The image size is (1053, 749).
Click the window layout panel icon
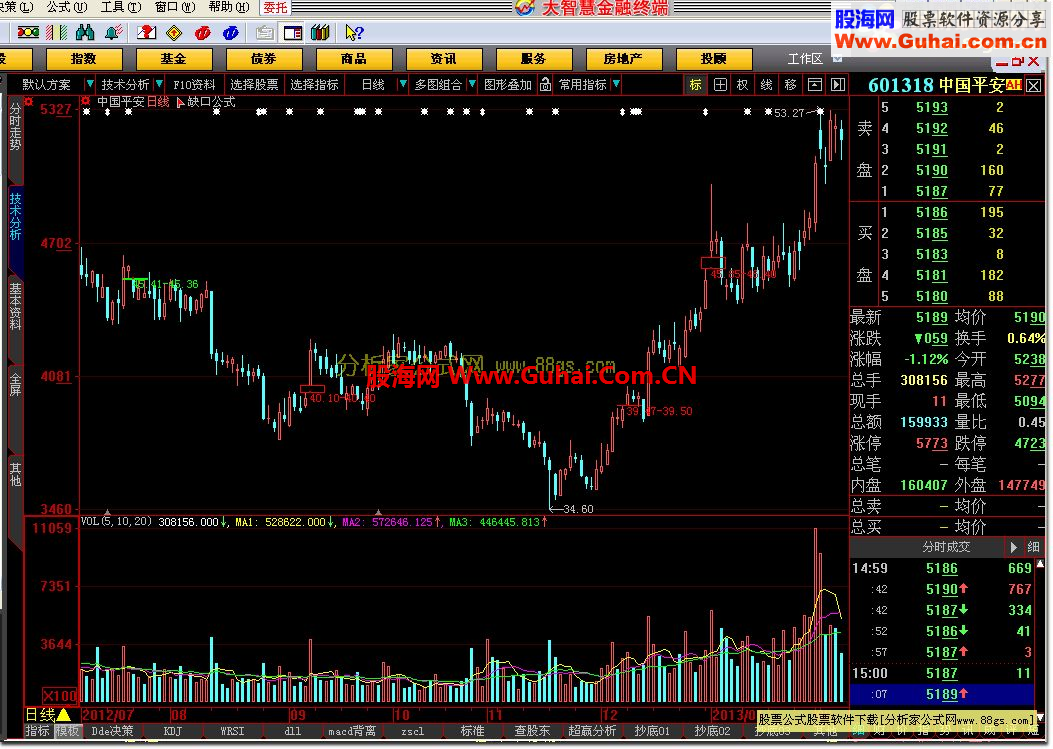tap(293, 32)
